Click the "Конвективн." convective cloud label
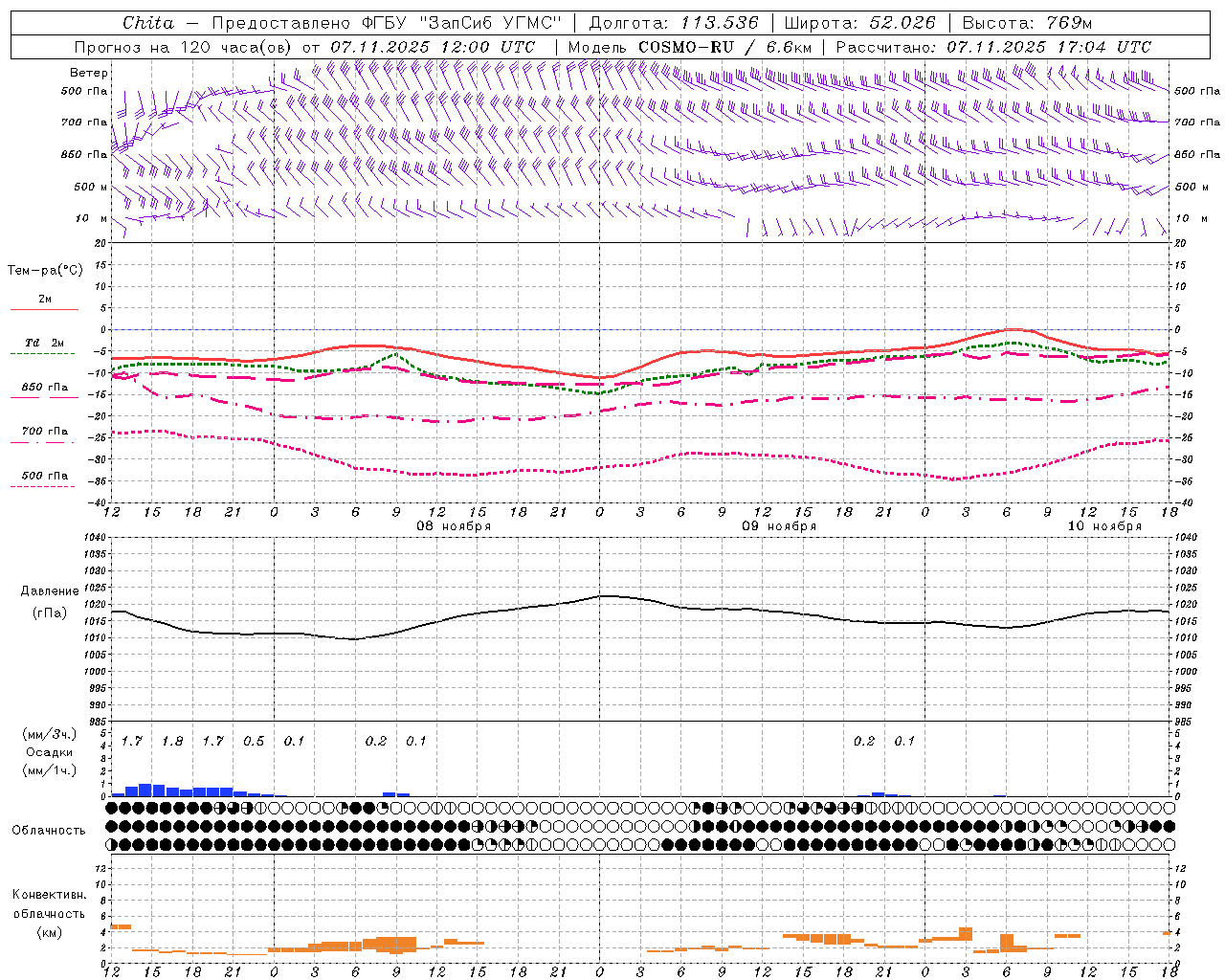The height and width of the screenshot is (980, 1225). click(x=50, y=896)
